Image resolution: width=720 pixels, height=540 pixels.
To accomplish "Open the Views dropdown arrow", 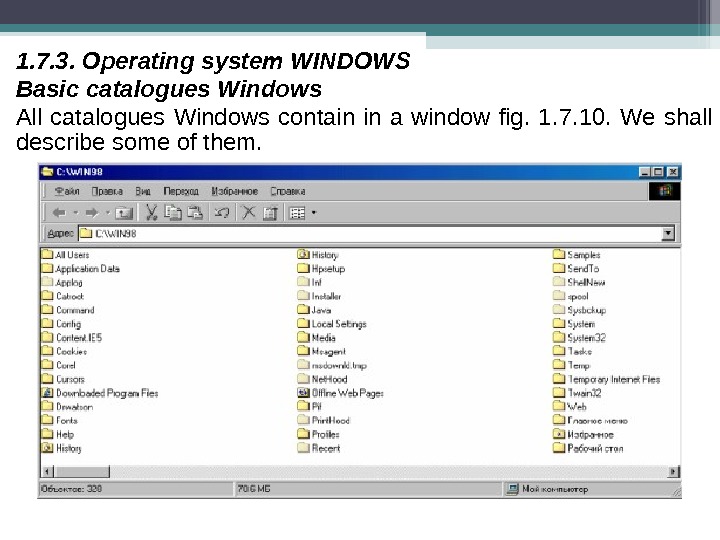I will click(314, 213).
